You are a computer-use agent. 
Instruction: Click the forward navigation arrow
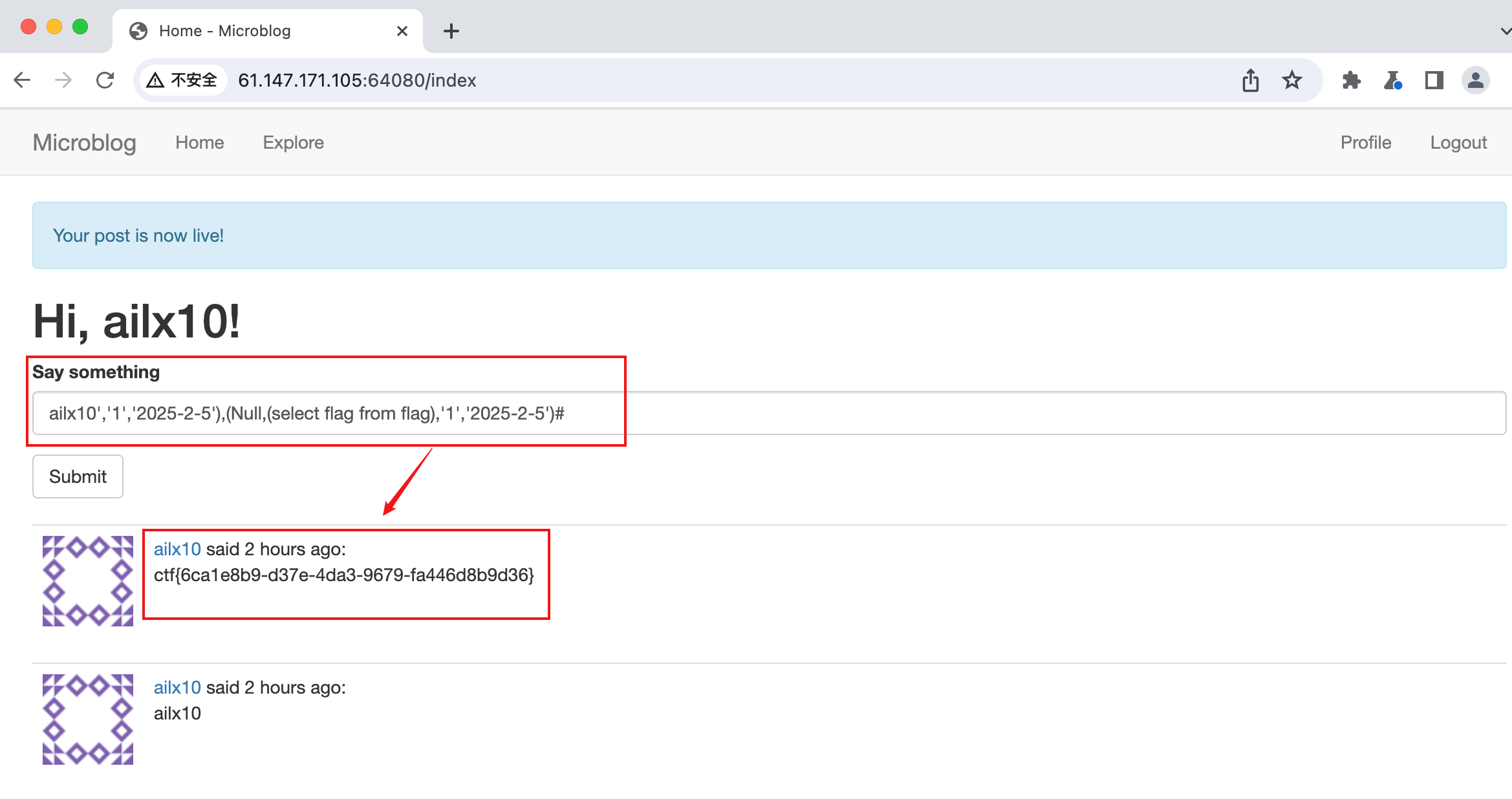63,80
